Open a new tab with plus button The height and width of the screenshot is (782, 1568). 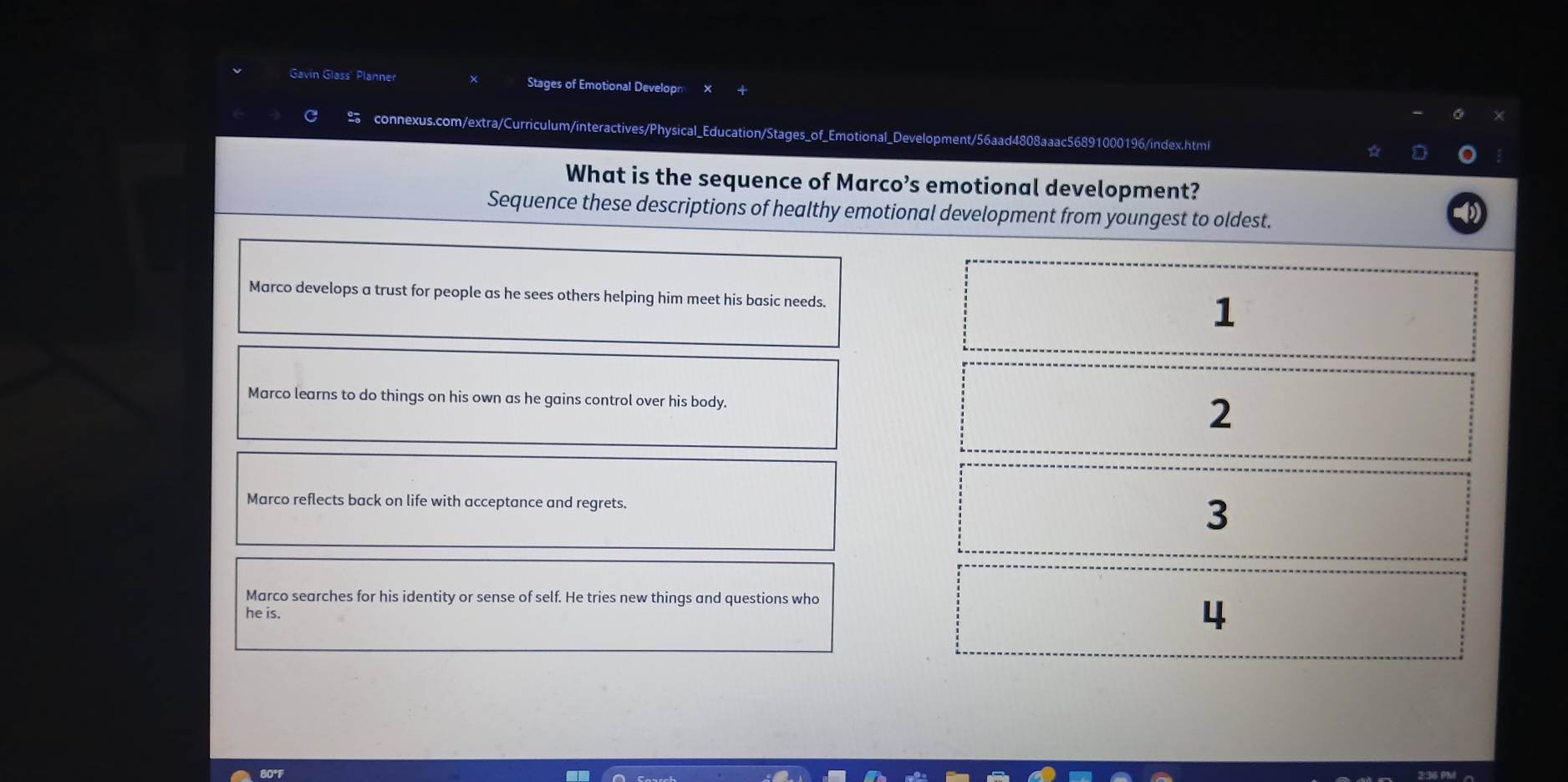742,90
